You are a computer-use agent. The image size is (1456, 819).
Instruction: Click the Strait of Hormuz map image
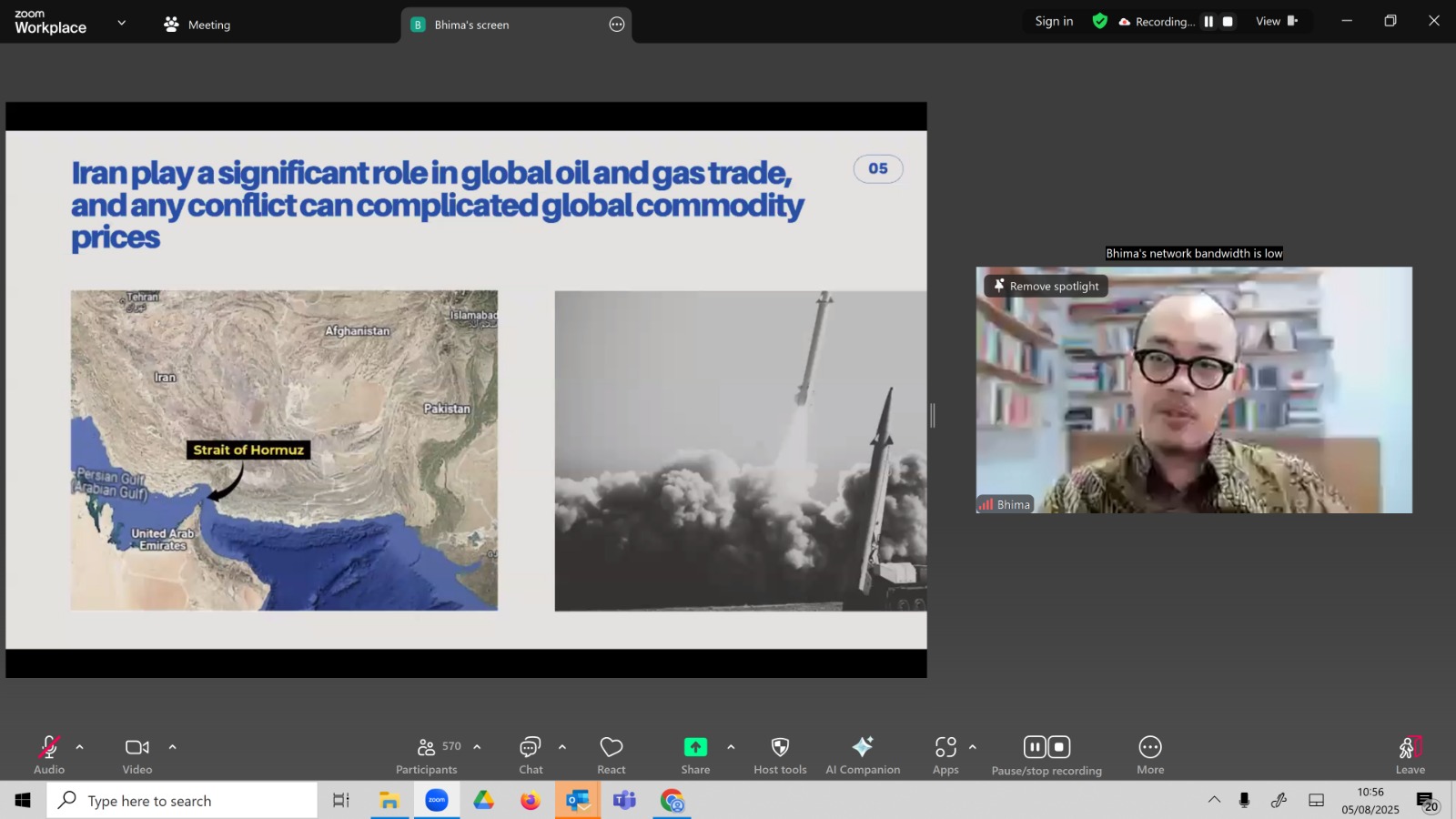tap(284, 450)
